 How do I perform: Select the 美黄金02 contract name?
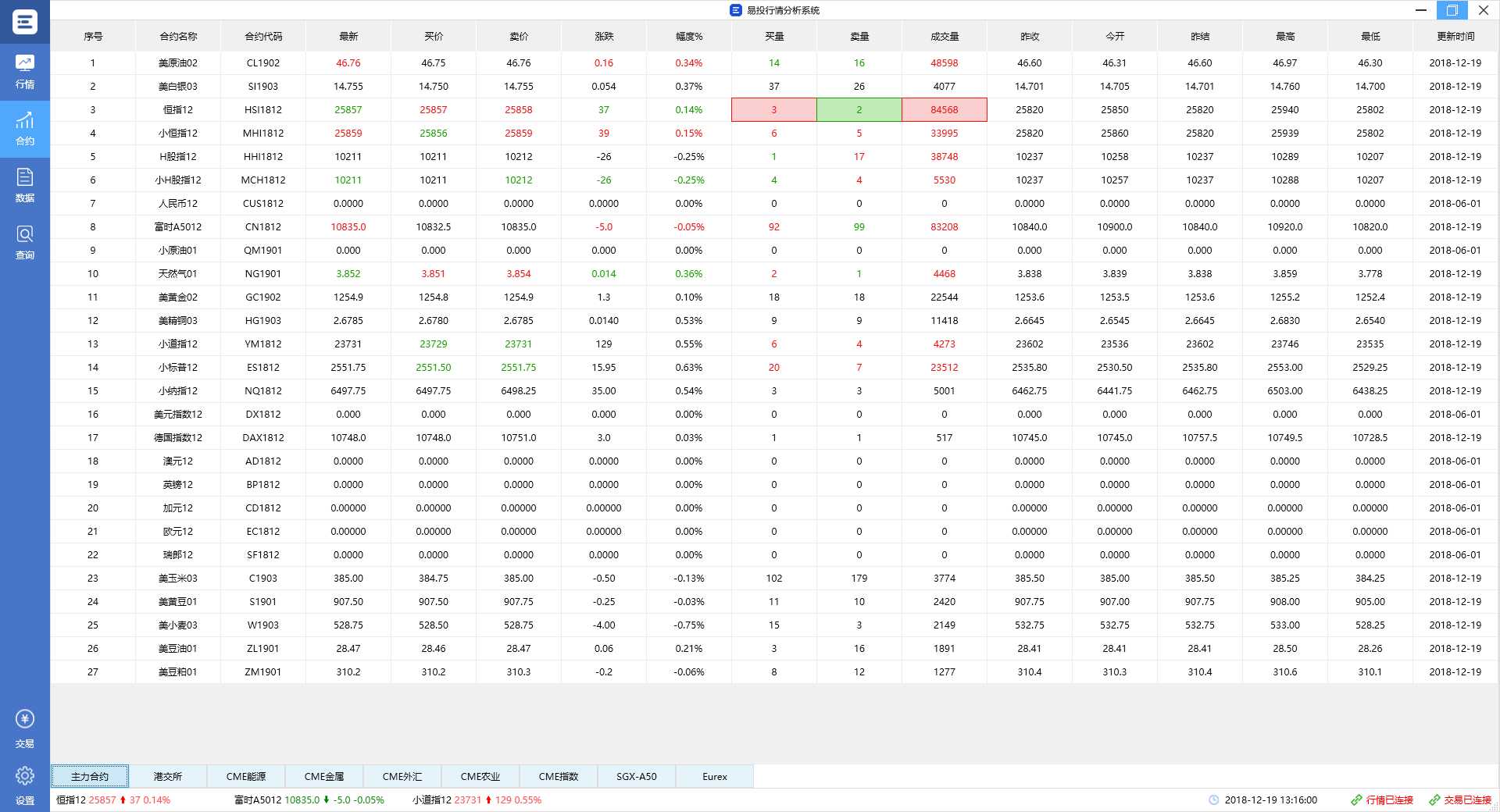pyautogui.click(x=178, y=297)
